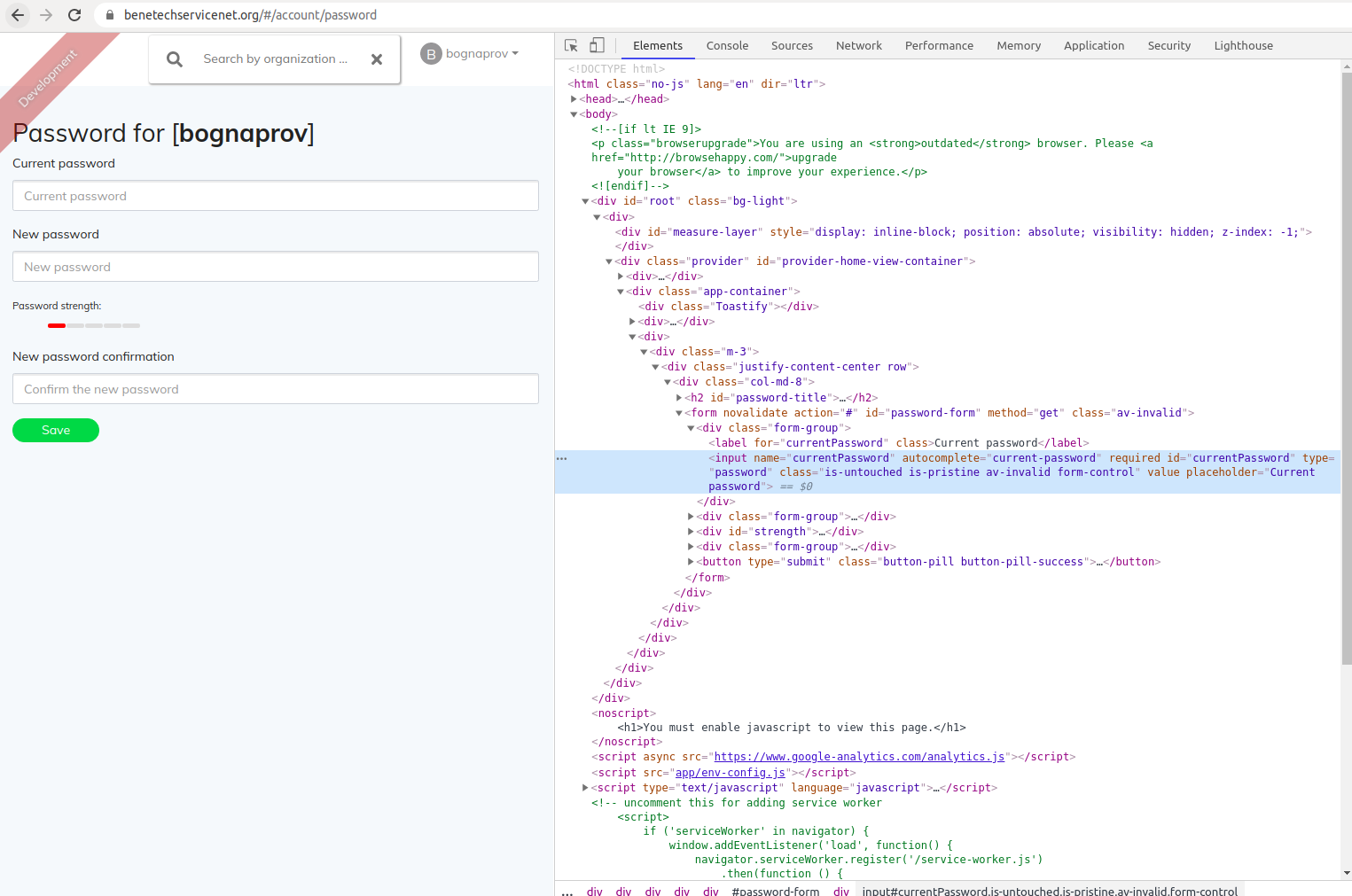Click the browser back arrow icon
The width and height of the screenshot is (1352, 896).
pos(17,14)
